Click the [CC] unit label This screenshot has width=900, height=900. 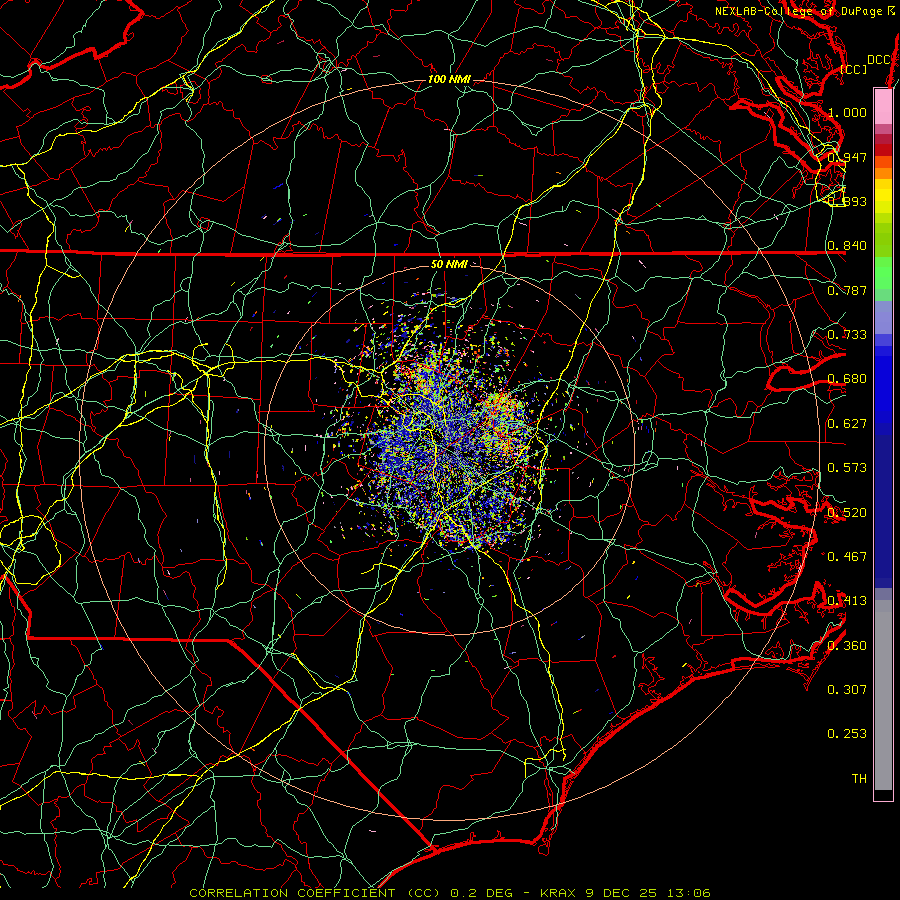(853, 69)
